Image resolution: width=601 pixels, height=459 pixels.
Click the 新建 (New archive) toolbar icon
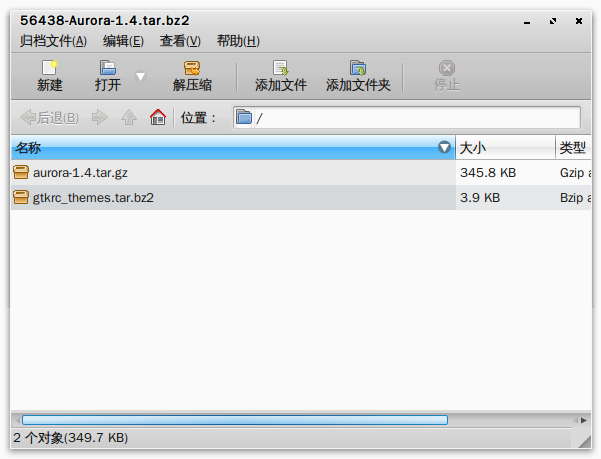tap(49, 68)
